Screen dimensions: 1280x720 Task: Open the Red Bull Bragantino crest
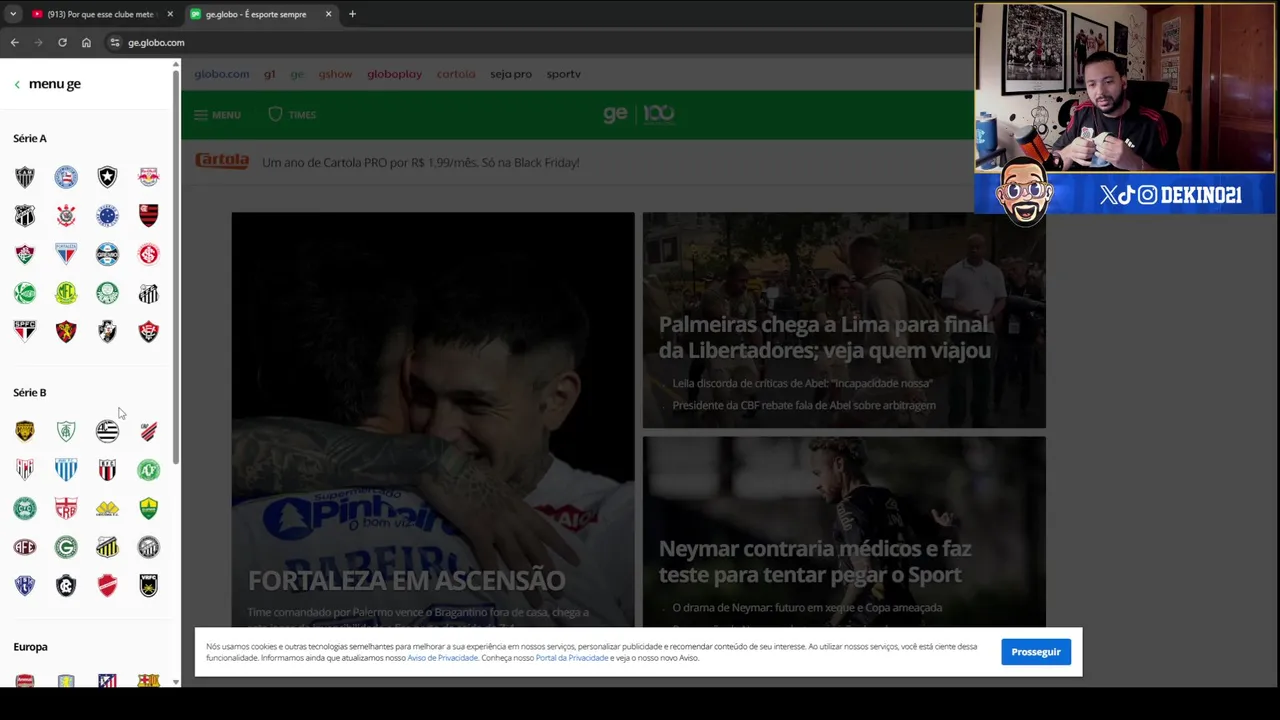[x=148, y=177]
